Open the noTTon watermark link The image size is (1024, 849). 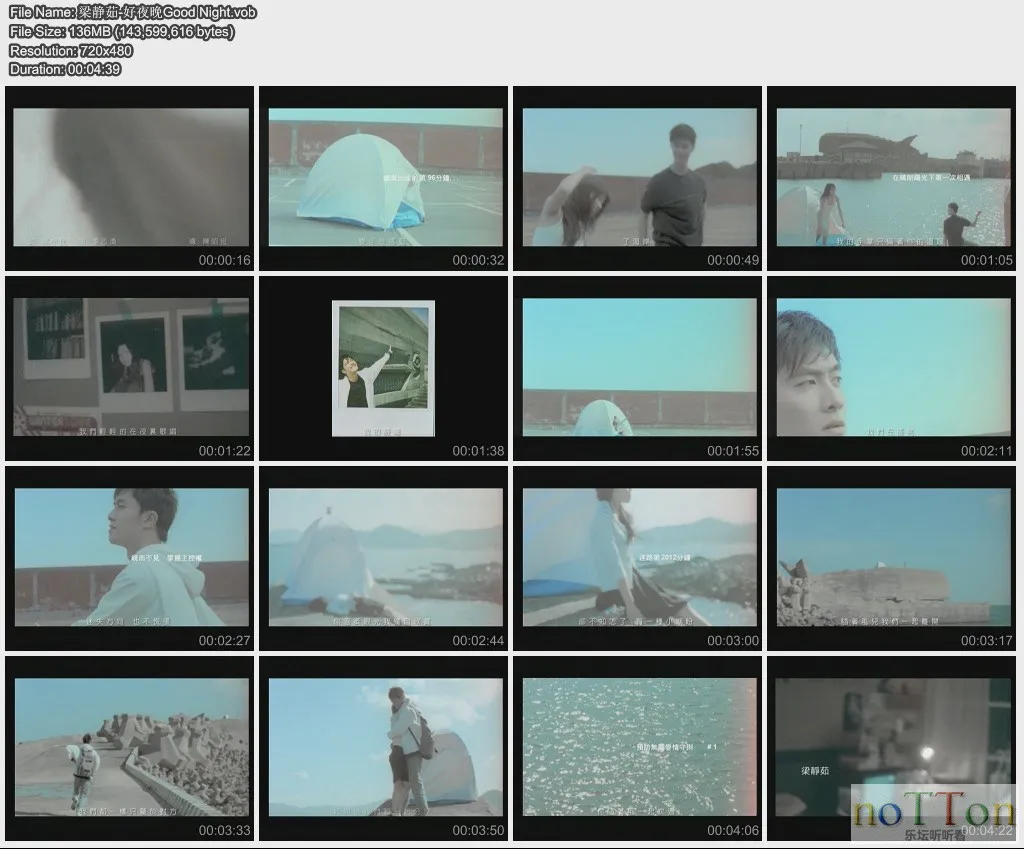pyautogui.click(x=936, y=810)
